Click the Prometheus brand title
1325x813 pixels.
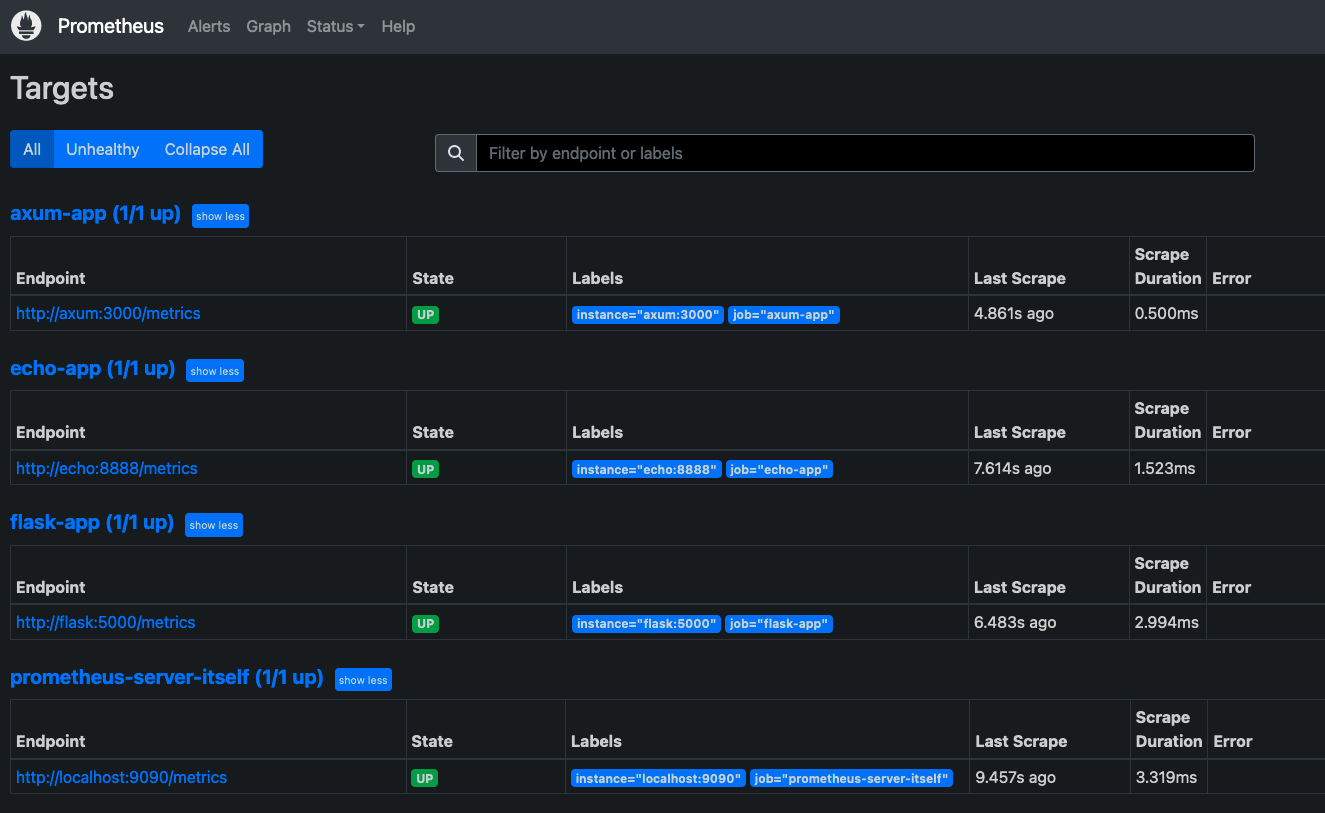click(111, 26)
